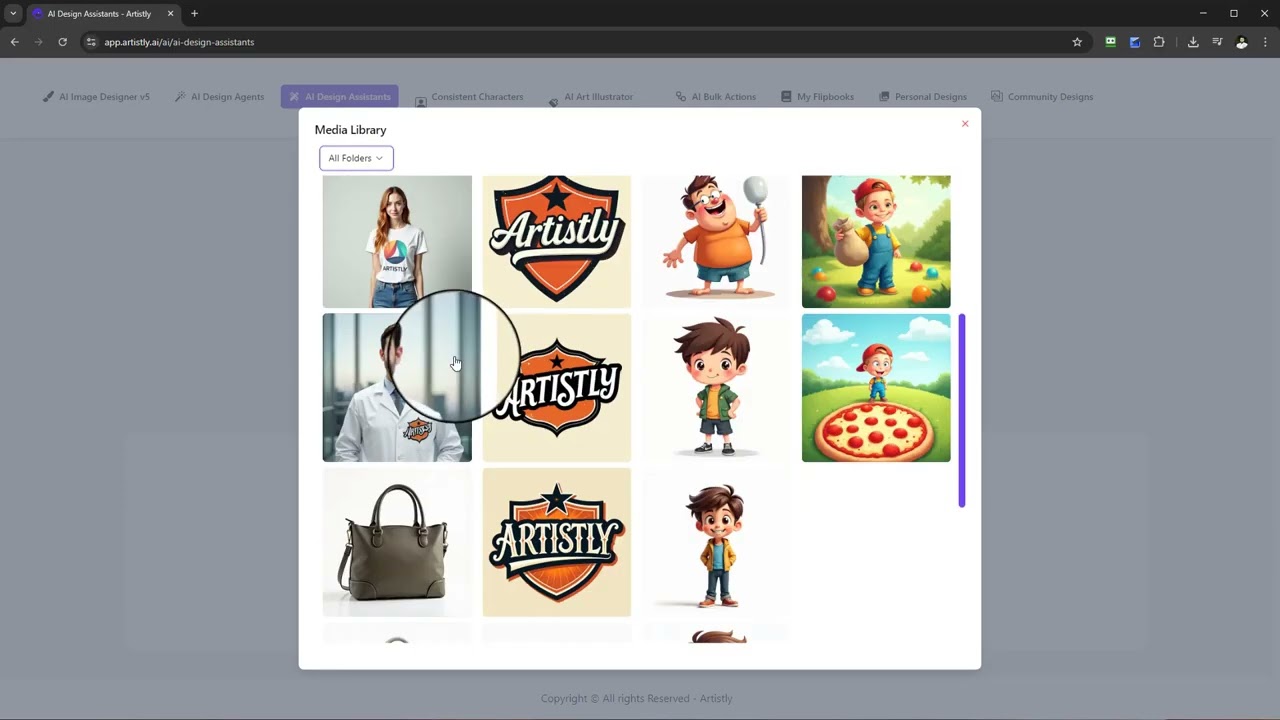The image size is (1280, 720).
Task: Pick the boy in overalls with sack image
Action: [x=876, y=241]
